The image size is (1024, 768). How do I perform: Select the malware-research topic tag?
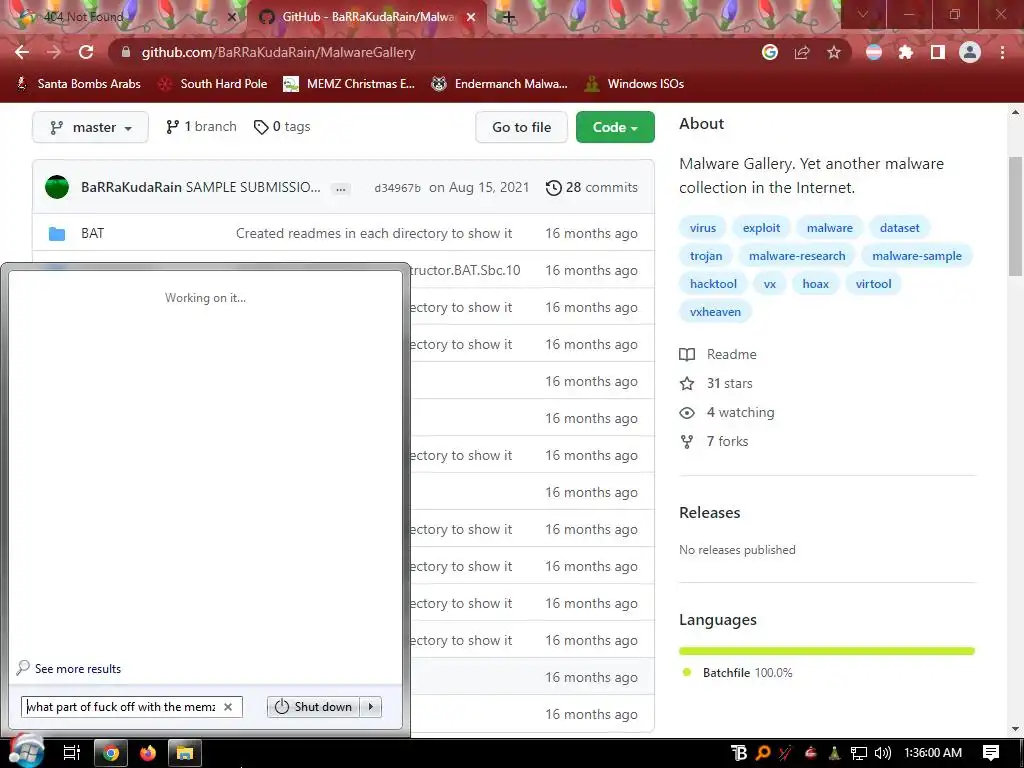797,256
